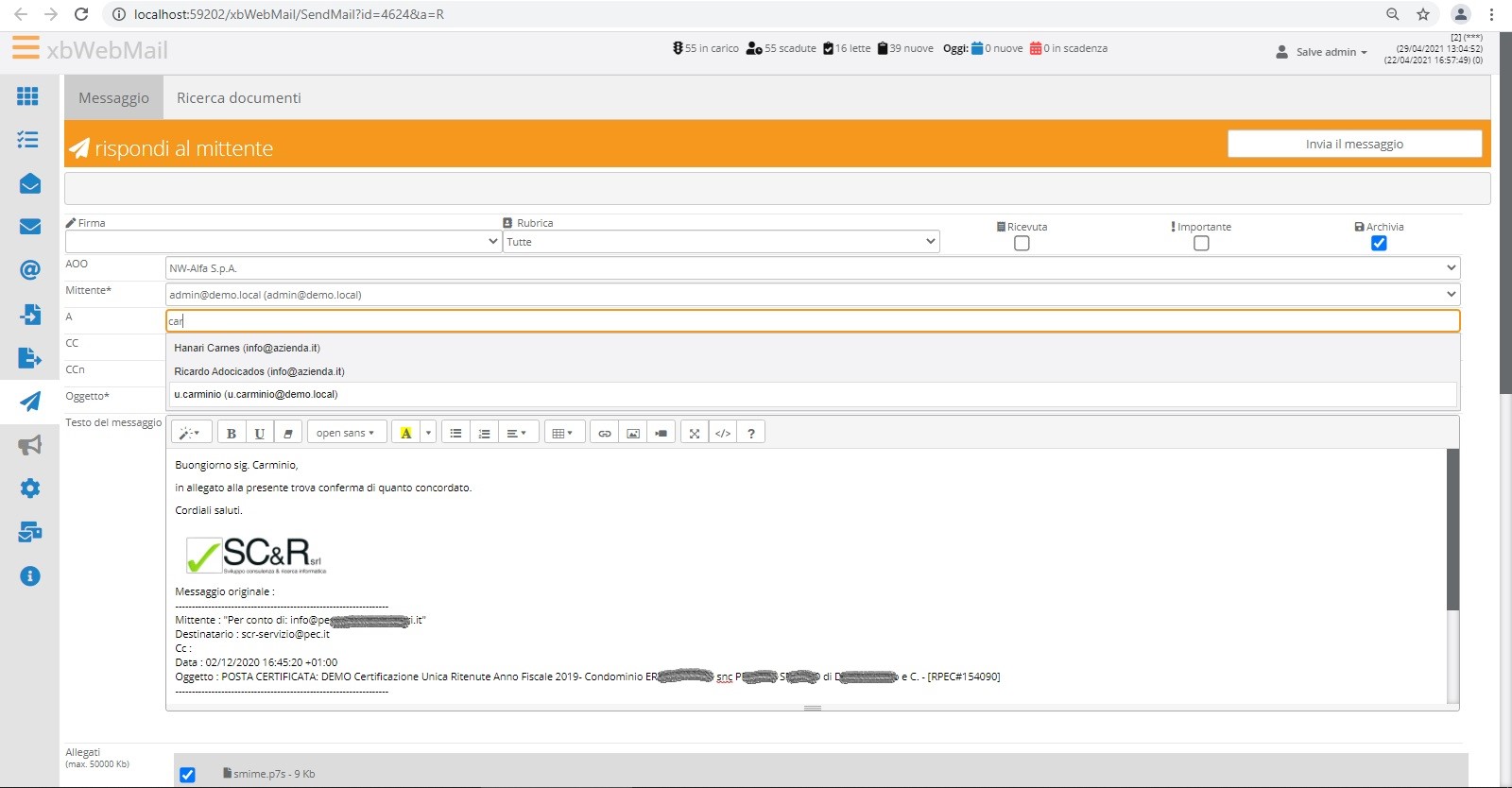Click in the A recipient input field
Screen dimensions: 1512x788
click(x=813, y=321)
